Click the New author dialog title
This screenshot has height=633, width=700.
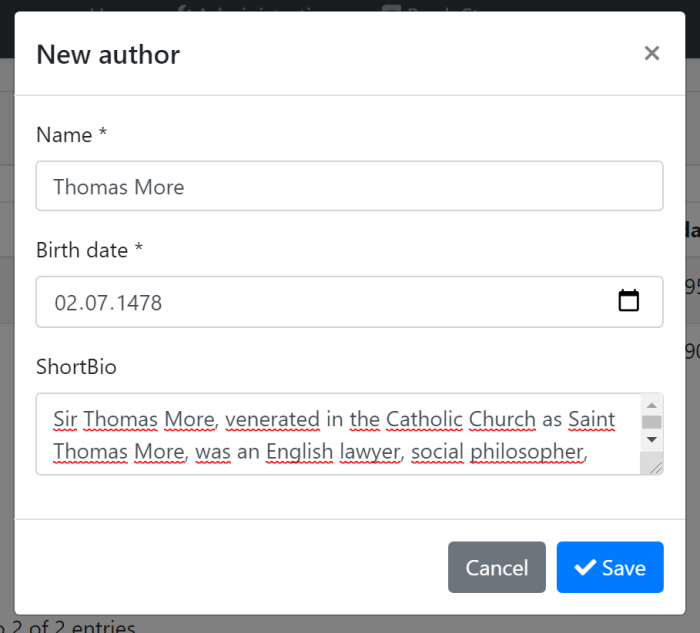tap(108, 54)
